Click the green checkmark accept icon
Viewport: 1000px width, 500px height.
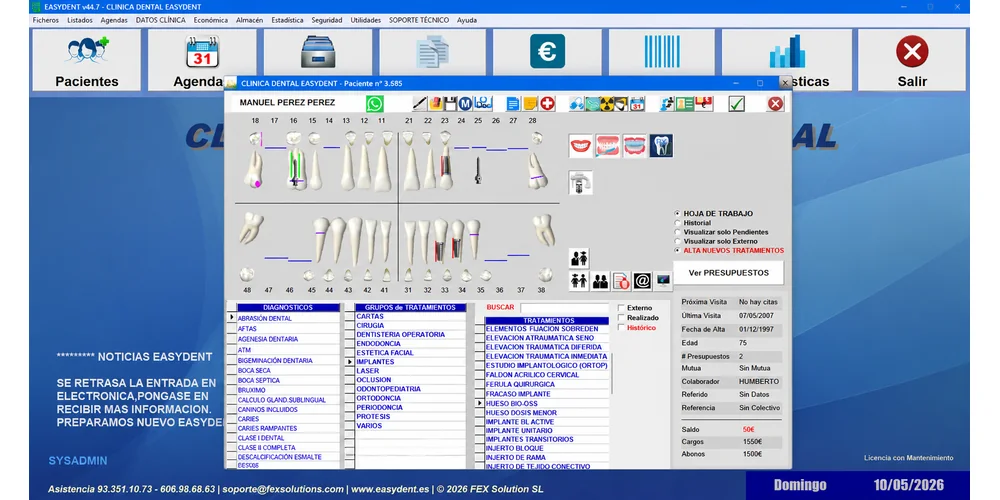coord(737,103)
